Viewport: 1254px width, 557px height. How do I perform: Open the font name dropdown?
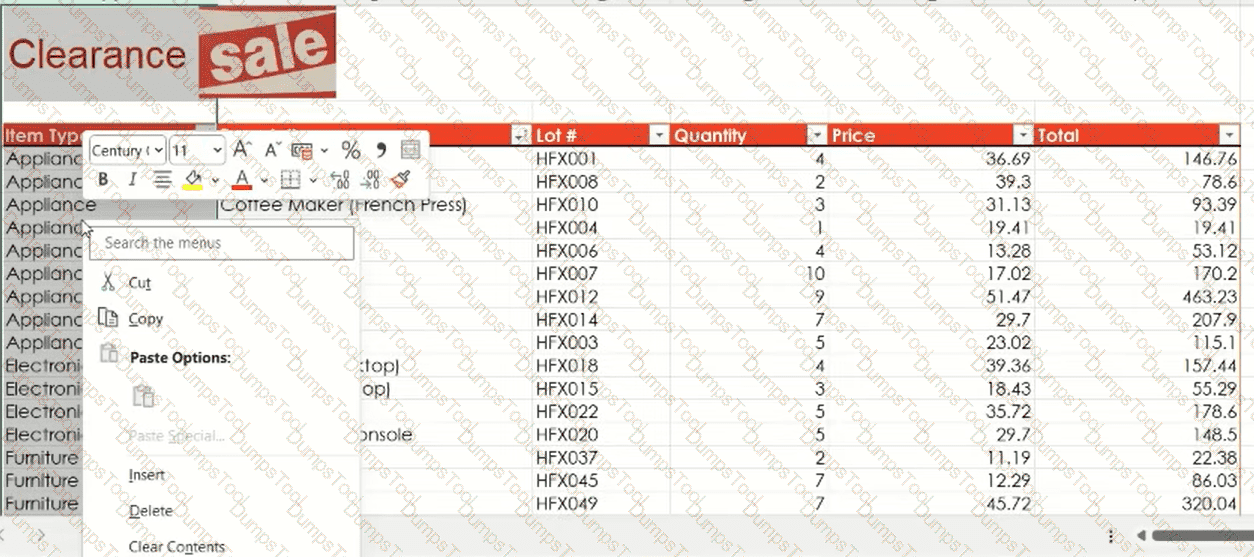(x=157, y=151)
